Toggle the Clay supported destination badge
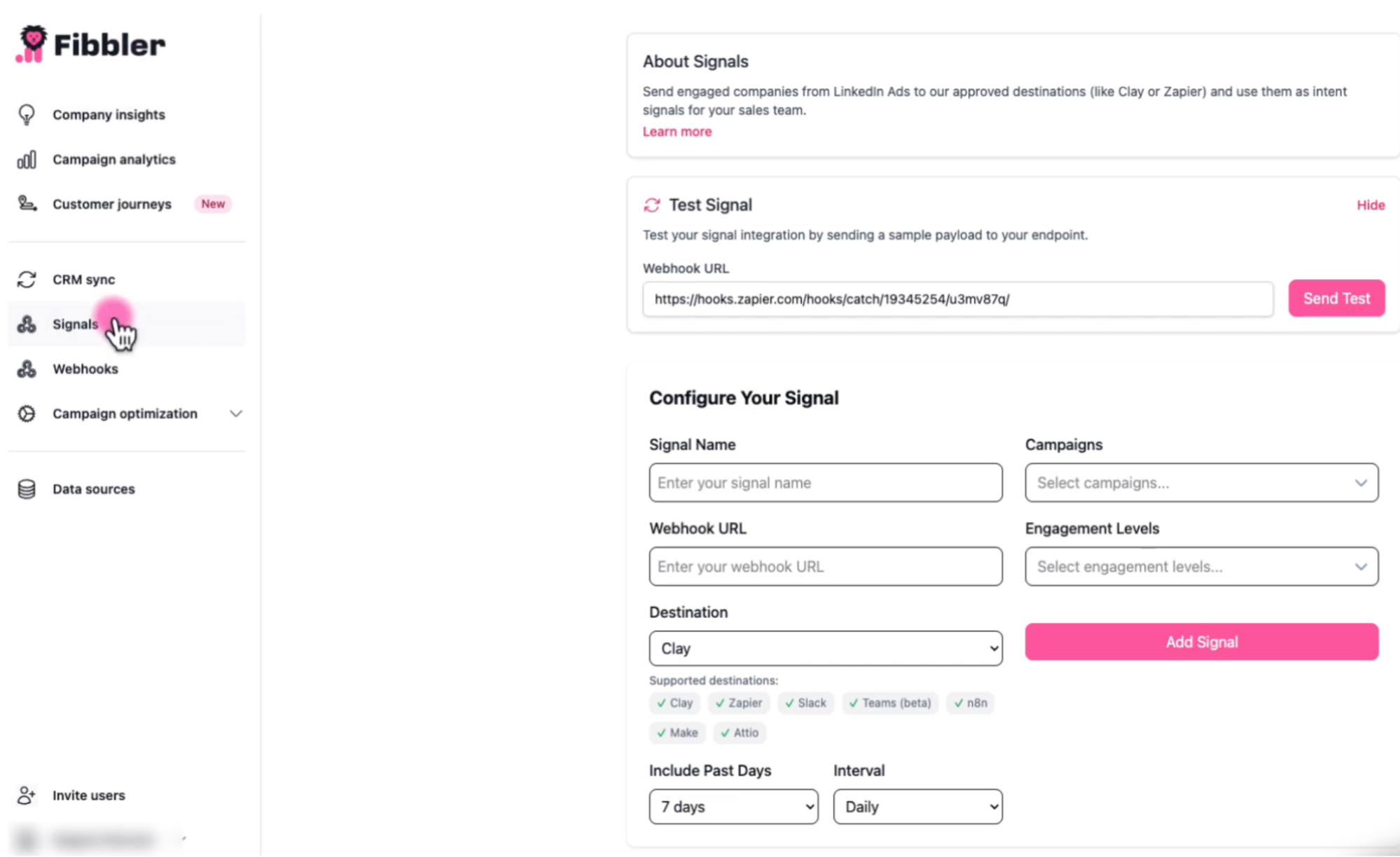The height and width of the screenshot is (857, 1400). click(674, 703)
